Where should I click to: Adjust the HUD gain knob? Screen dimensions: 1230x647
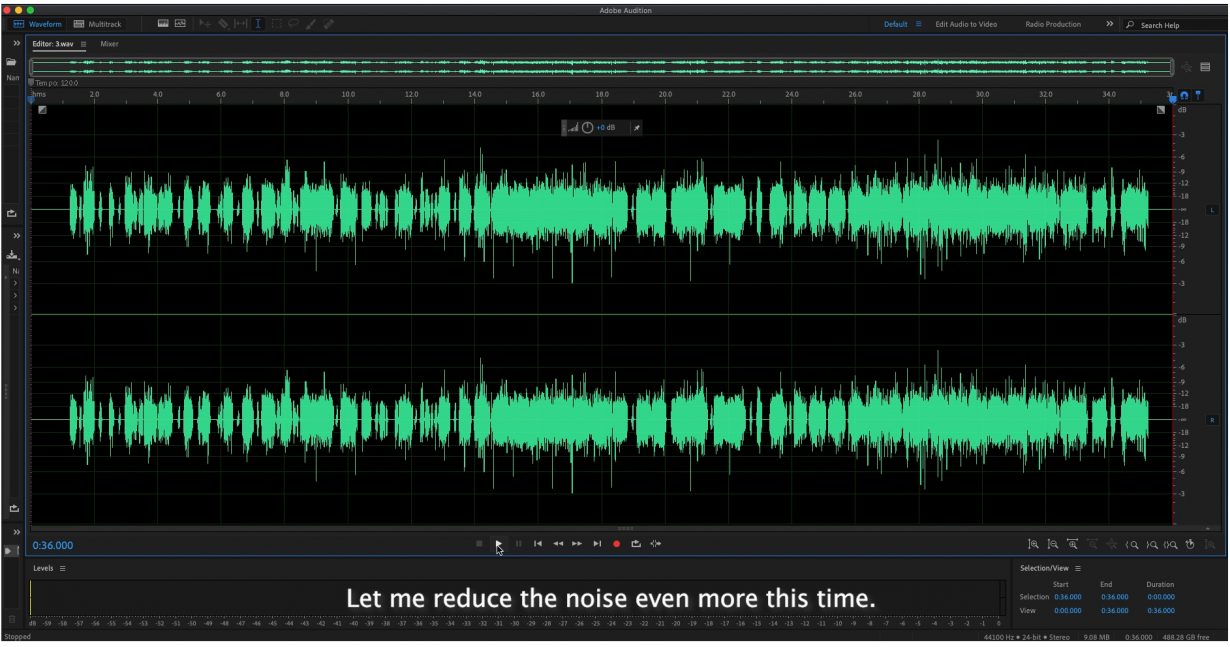[x=587, y=128]
